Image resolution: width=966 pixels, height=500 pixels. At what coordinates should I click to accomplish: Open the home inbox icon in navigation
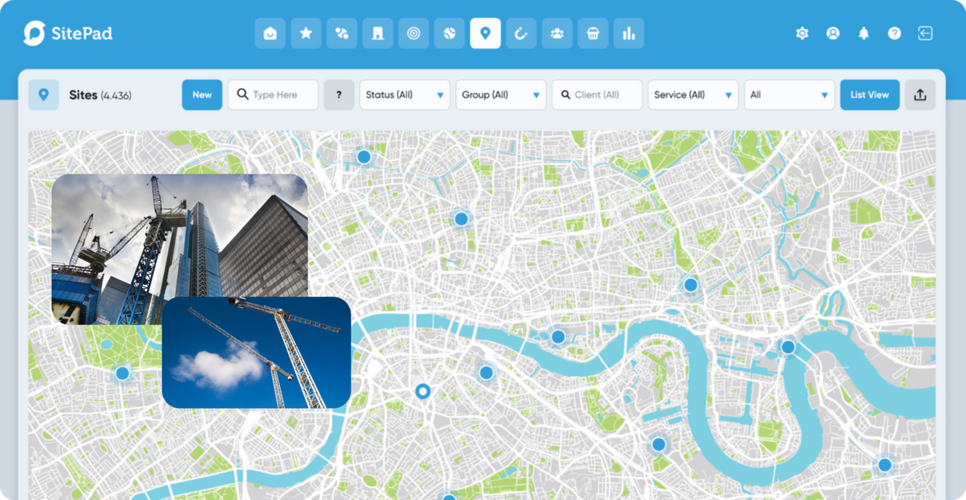point(270,33)
